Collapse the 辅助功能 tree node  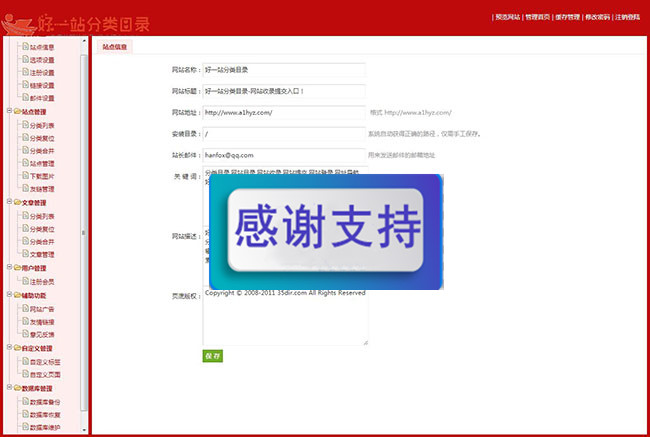tap(9, 294)
